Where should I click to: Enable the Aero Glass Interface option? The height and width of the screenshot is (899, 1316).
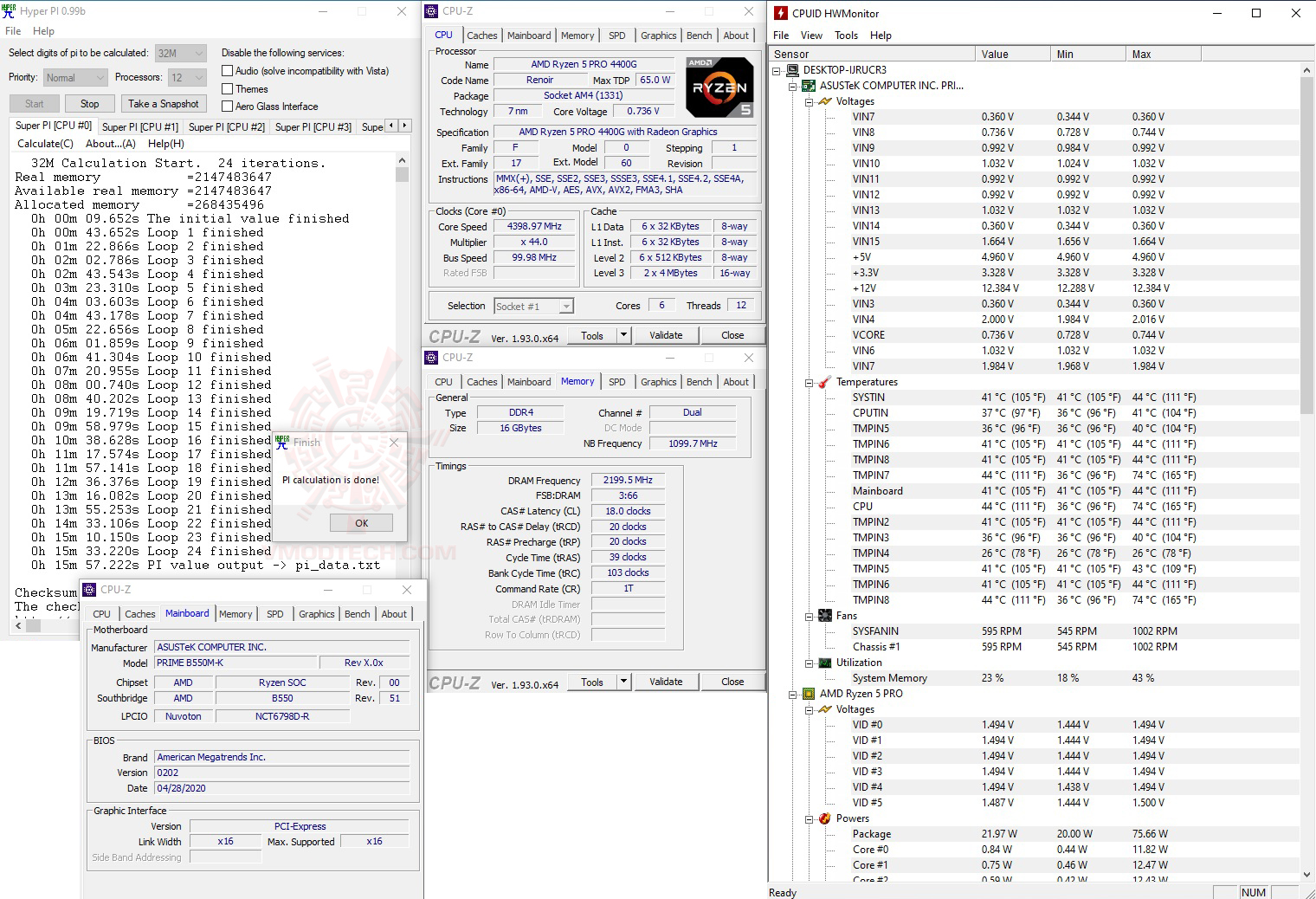(228, 106)
